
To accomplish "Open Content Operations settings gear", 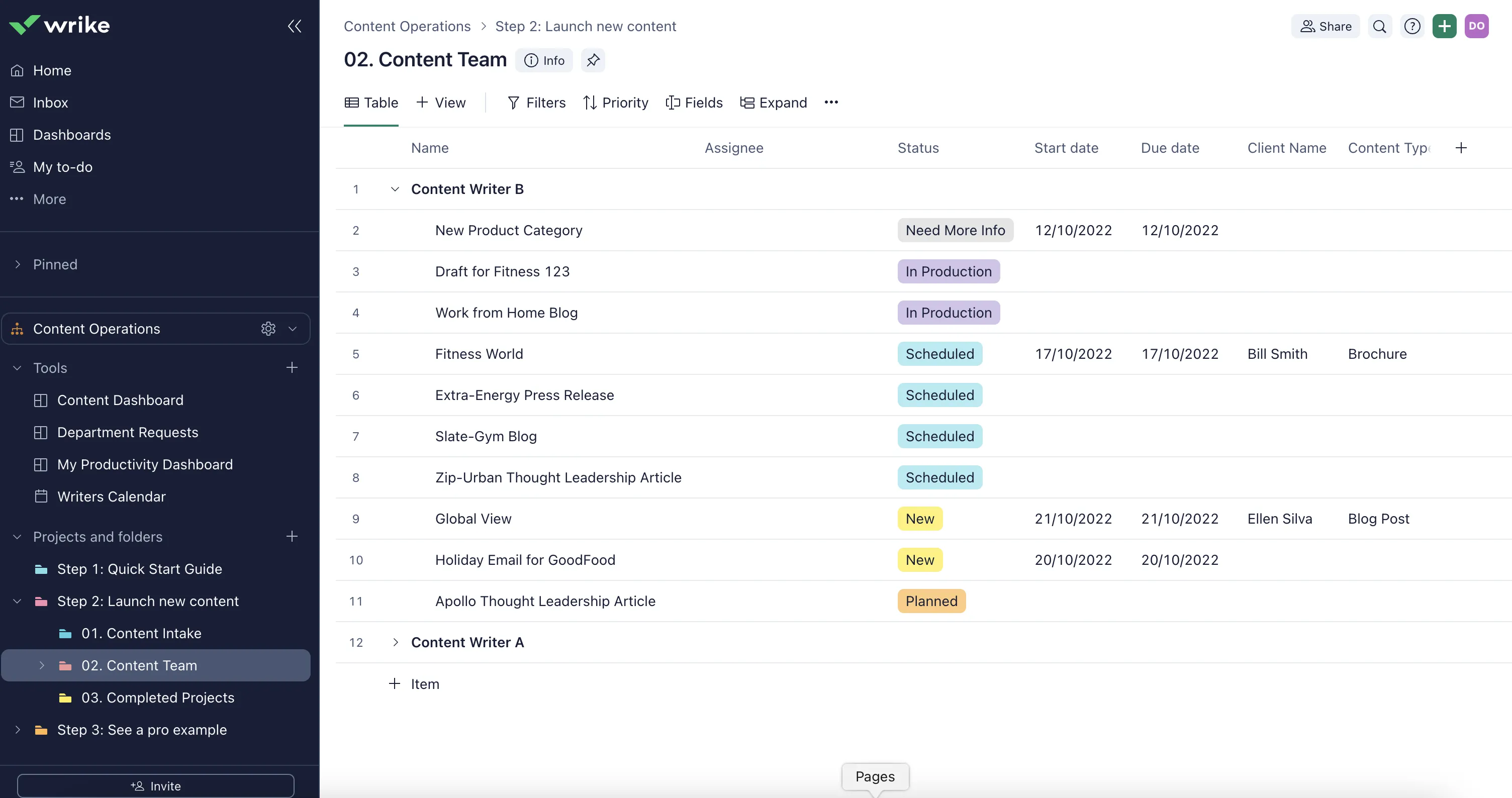I will click(268, 329).
